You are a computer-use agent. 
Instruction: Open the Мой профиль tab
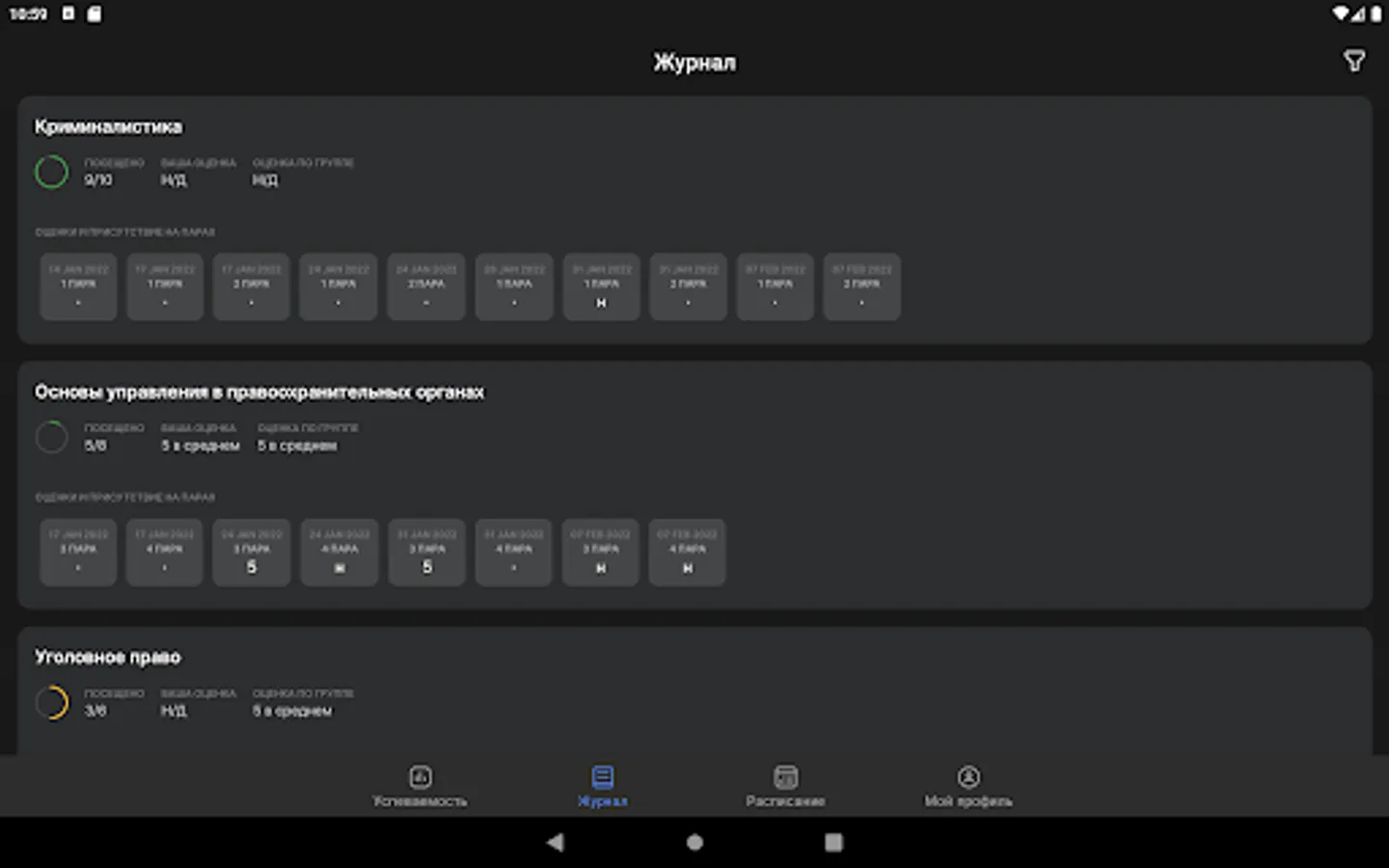pos(968,786)
